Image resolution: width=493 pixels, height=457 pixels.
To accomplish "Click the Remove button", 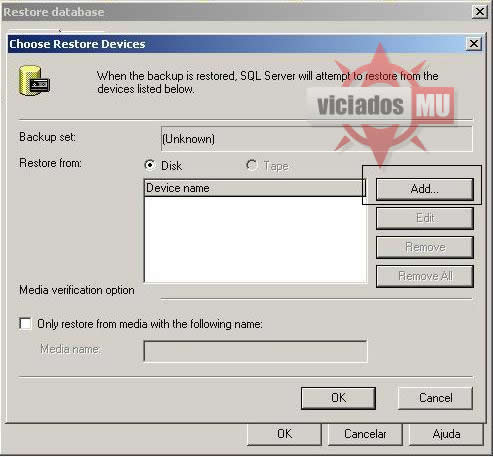I will tap(425, 247).
